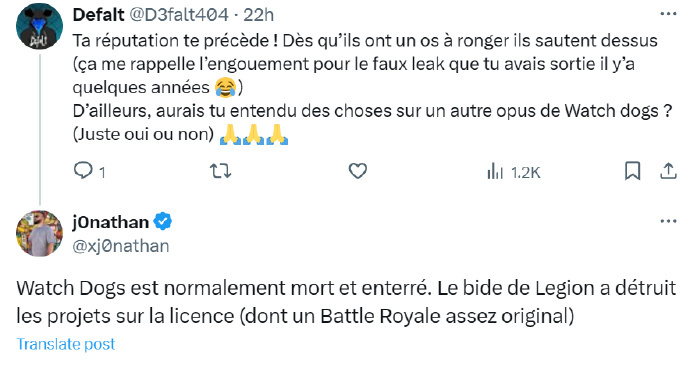This screenshot has width=690, height=374.
Task: Click the 22h timestamp
Action: (259, 15)
